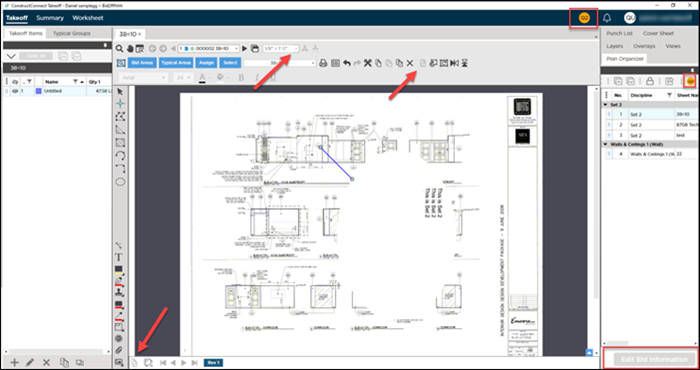Click the Typical Areas button
700x370 pixels.
pos(176,63)
